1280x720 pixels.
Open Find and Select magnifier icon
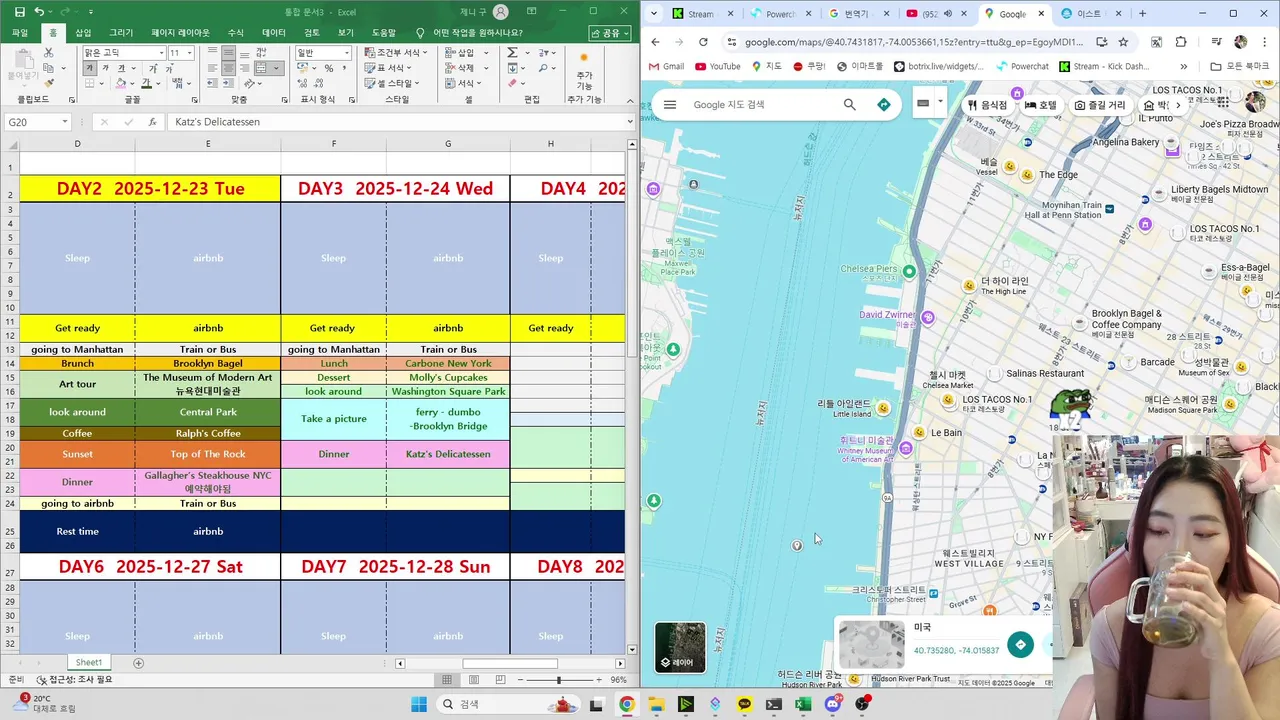coord(542,68)
